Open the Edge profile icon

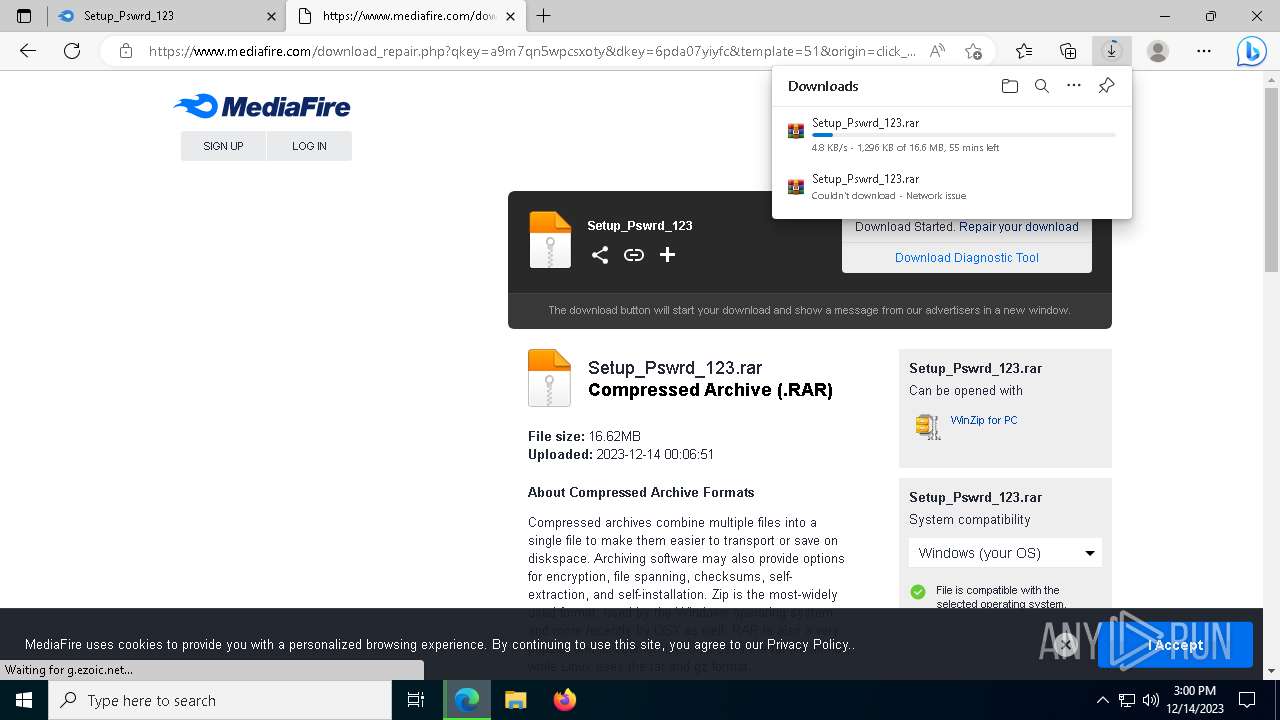(x=1158, y=51)
